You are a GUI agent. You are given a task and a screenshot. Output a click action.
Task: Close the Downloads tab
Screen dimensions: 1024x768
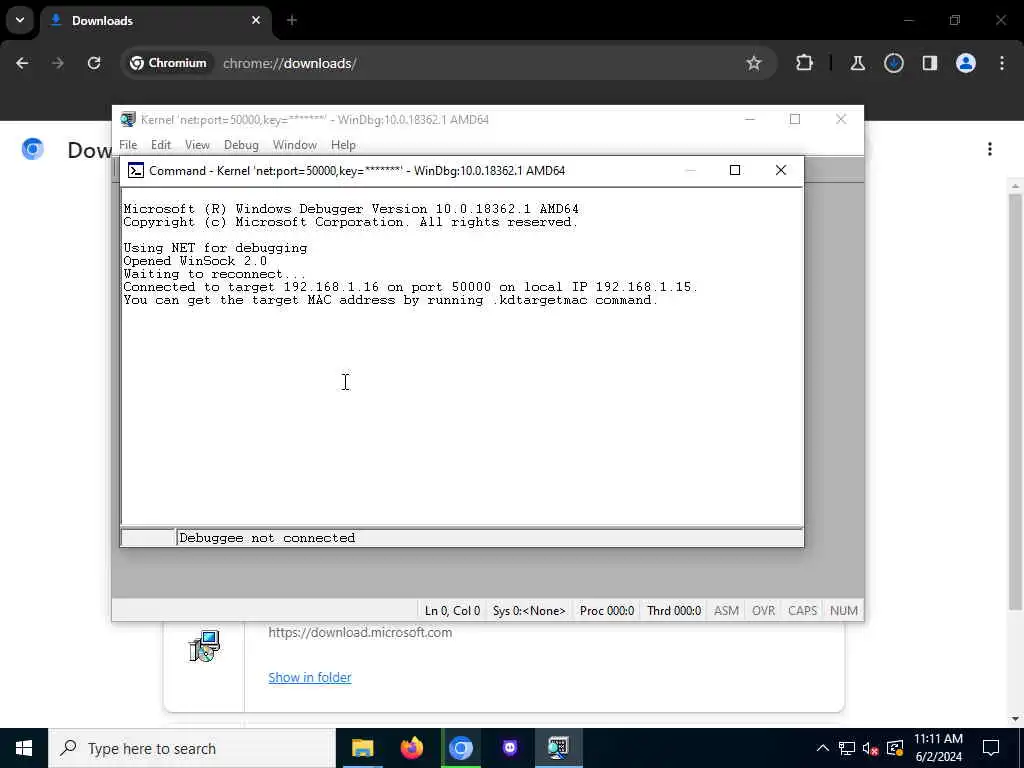coord(256,21)
